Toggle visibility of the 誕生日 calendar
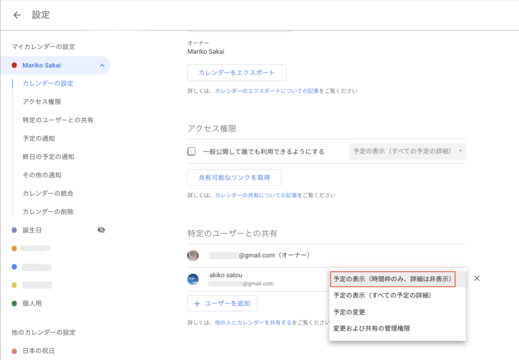This screenshot has width=519, height=360. [101, 230]
